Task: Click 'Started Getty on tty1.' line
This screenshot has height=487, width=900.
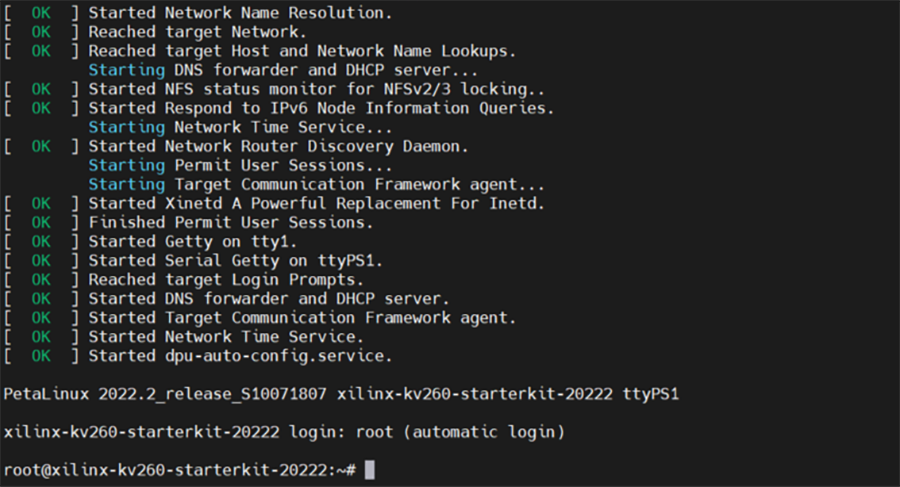Action: click(x=150, y=242)
